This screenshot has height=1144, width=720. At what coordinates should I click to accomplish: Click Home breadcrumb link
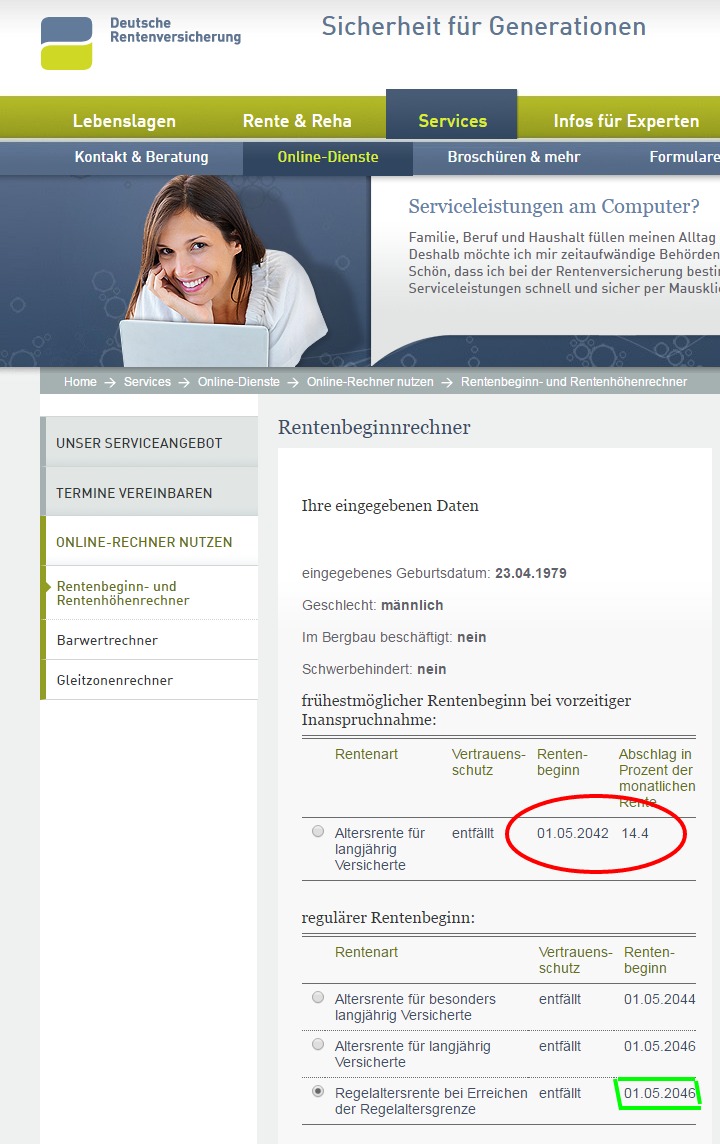[80, 382]
